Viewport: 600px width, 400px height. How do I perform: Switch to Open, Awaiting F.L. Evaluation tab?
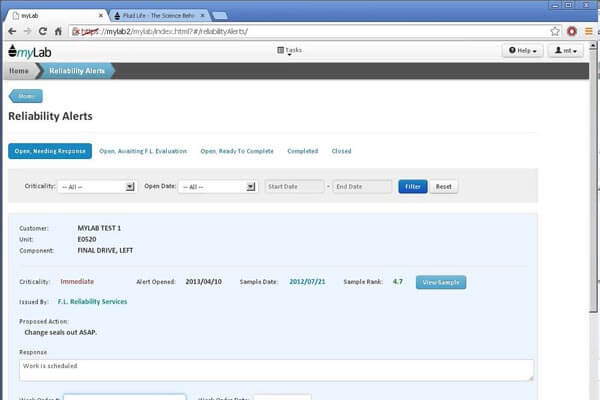(x=144, y=151)
